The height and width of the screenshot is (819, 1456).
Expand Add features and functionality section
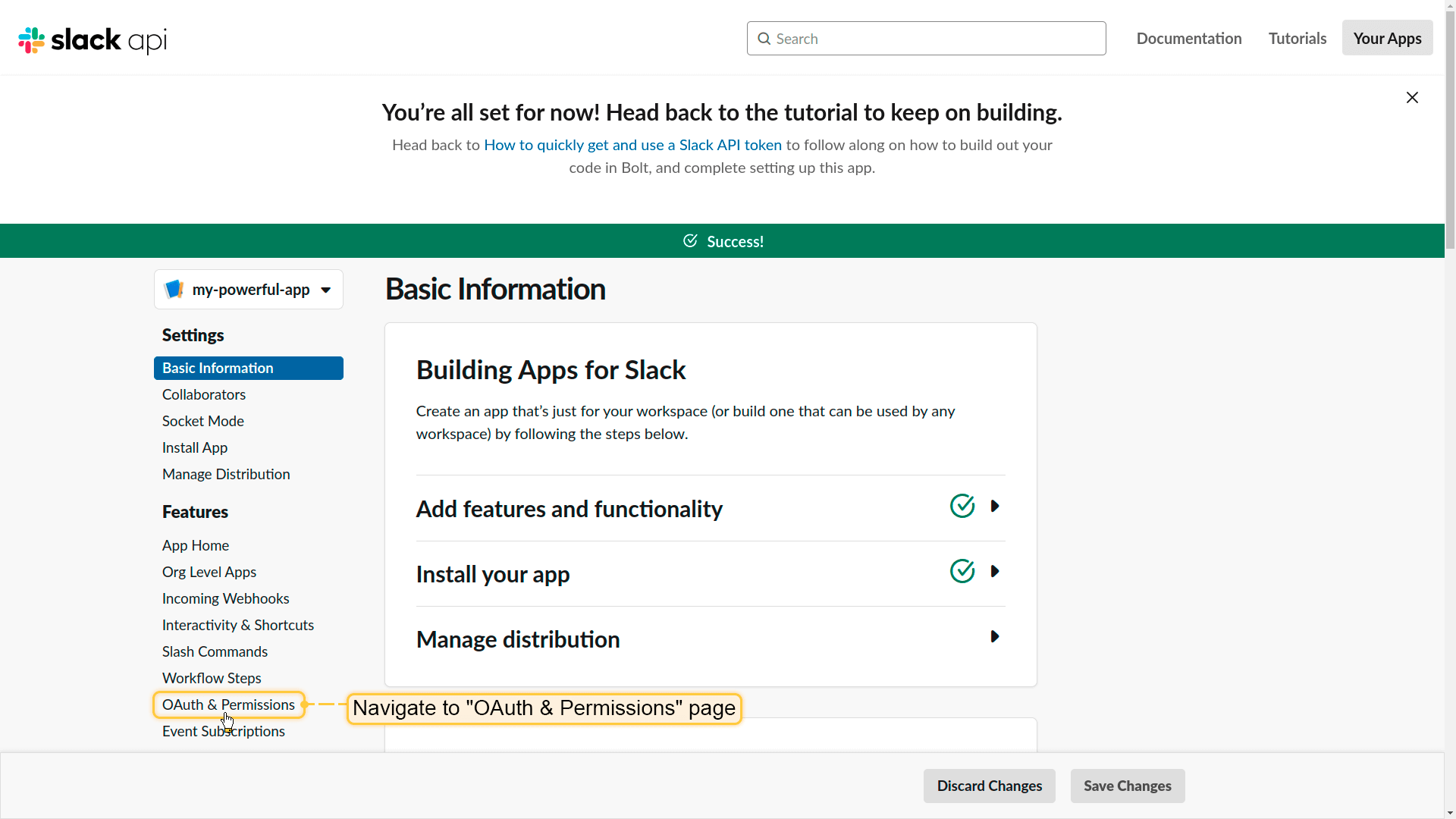tap(995, 506)
